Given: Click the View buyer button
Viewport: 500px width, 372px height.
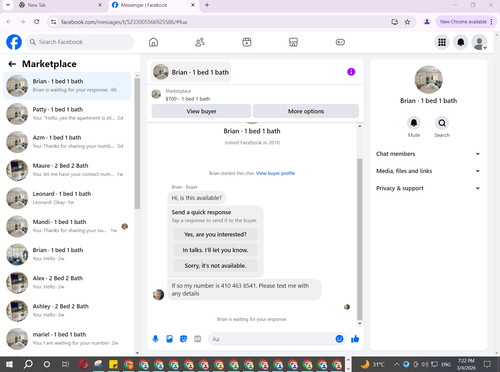Looking at the screenshot, I should click(x=201, y=111).
